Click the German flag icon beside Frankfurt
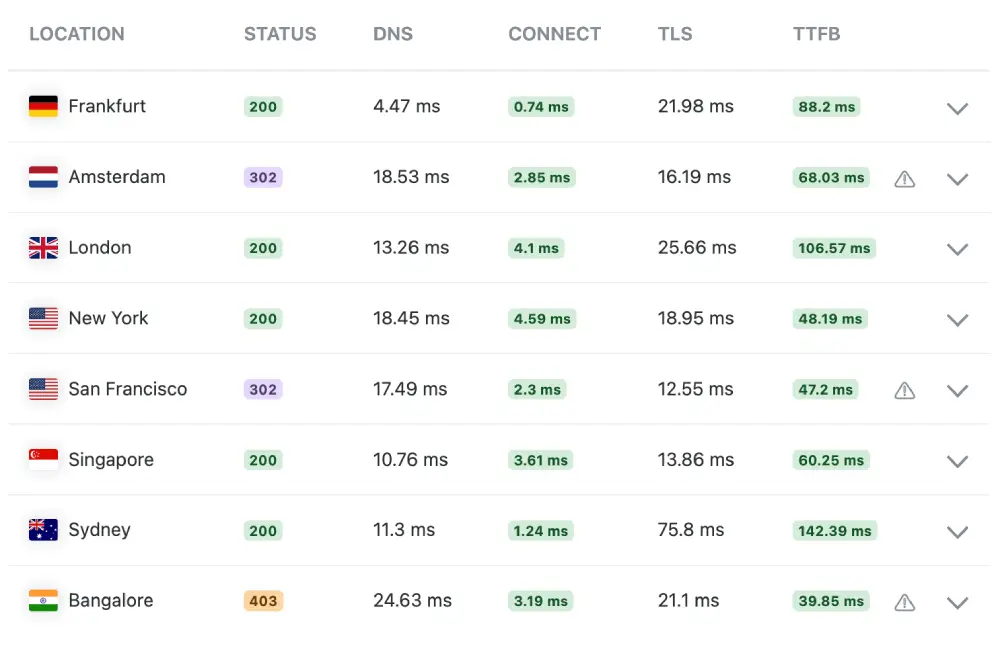The image size is (1000, 649). coord(43,106)
